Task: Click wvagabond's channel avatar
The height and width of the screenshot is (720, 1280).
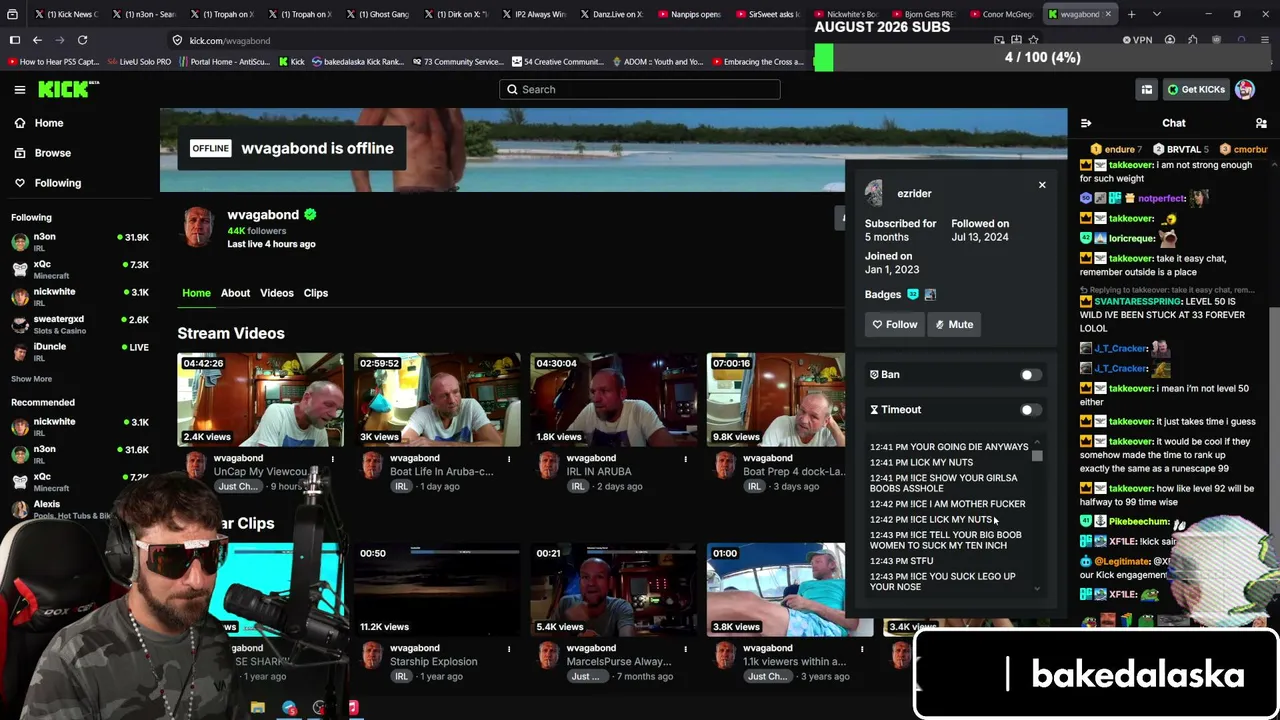Action: (198, 228)
